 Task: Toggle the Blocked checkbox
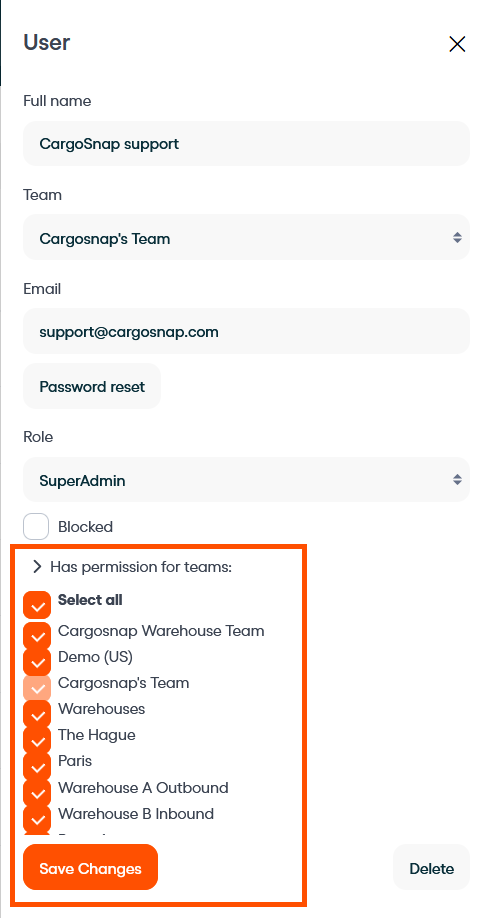(36, 526)
